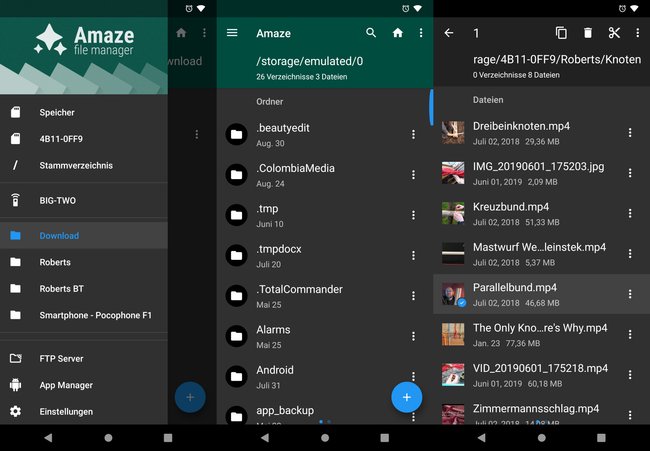Viewport: 650px width, 451px height.
Task: Launch FTP Server from drawer
Action: coord(84,359)
